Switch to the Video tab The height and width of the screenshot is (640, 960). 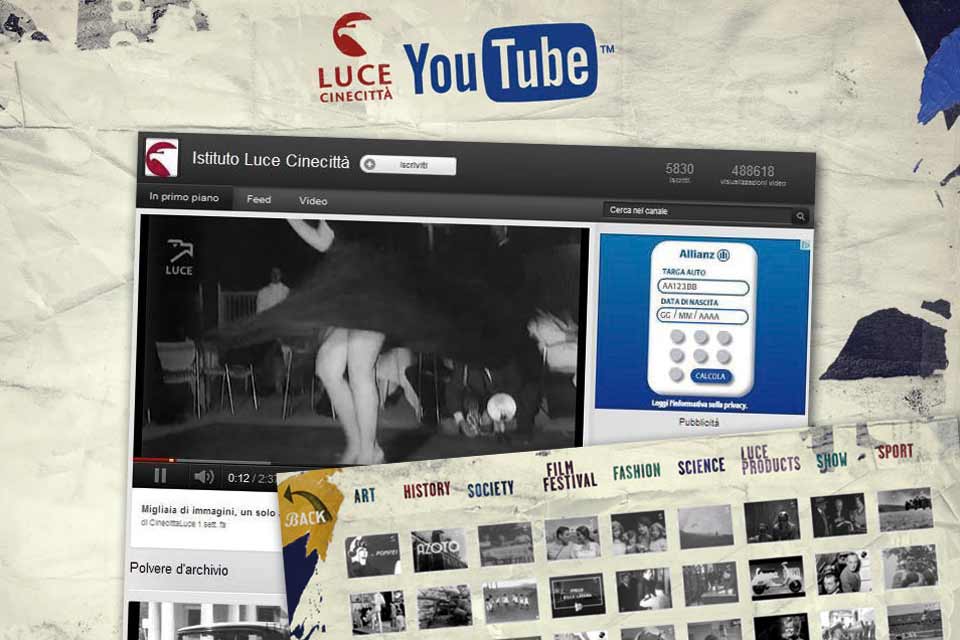pos(313,201)
